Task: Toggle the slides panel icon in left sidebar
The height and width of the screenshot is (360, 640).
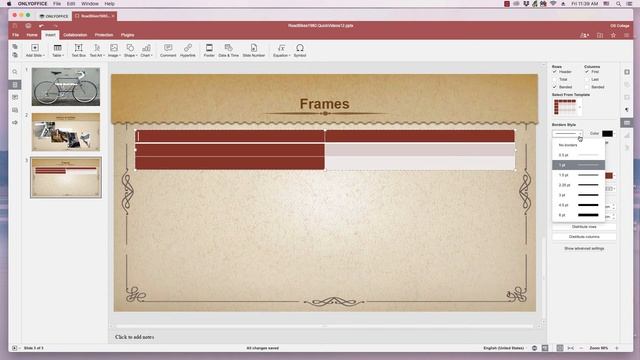Action: tap(15, 84)
